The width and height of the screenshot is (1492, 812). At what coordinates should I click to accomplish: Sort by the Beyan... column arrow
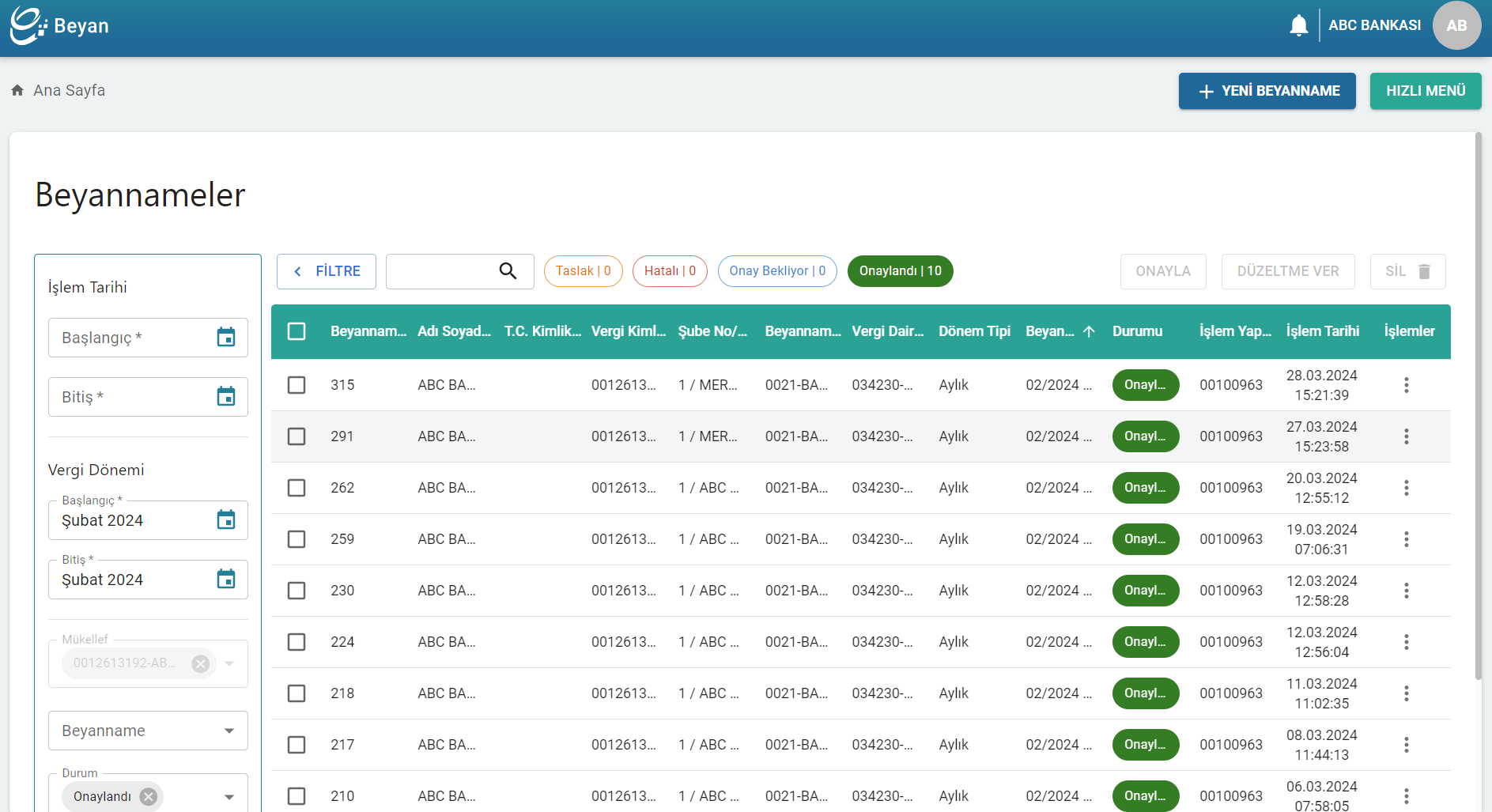1089,331
